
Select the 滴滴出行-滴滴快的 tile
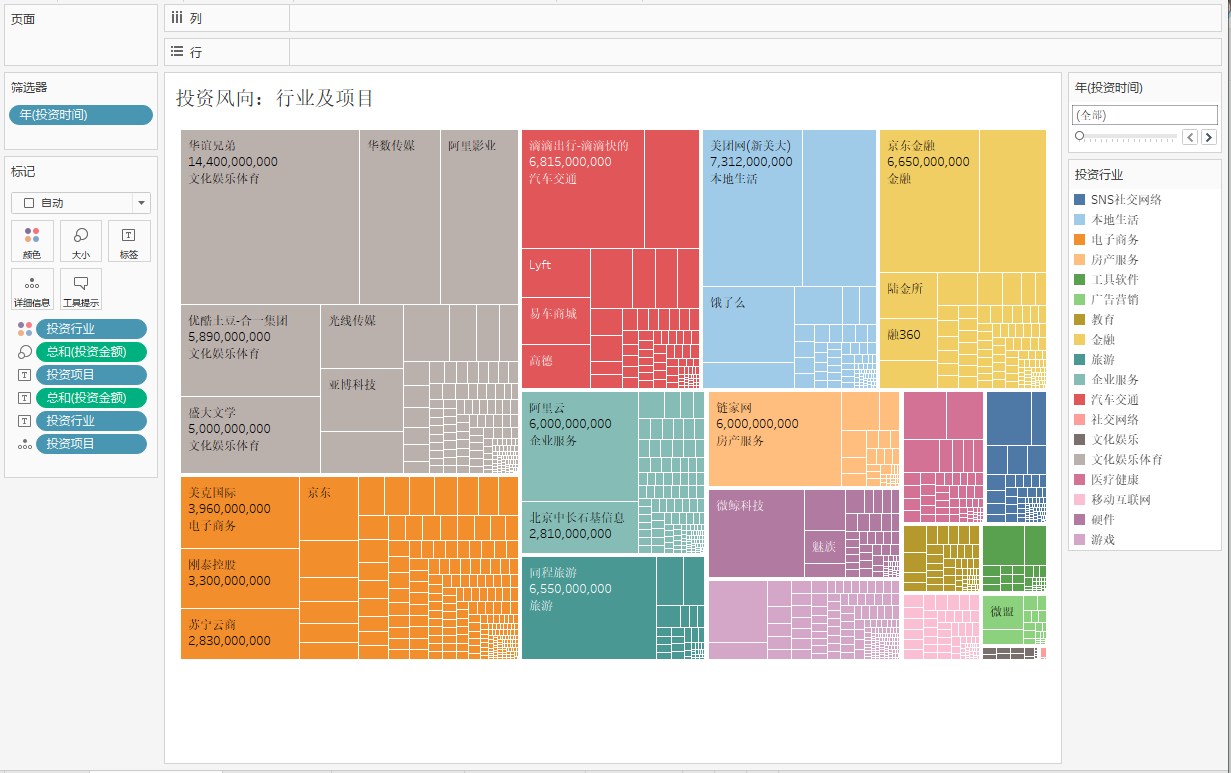pyautogui.click(x=583, y=189)
